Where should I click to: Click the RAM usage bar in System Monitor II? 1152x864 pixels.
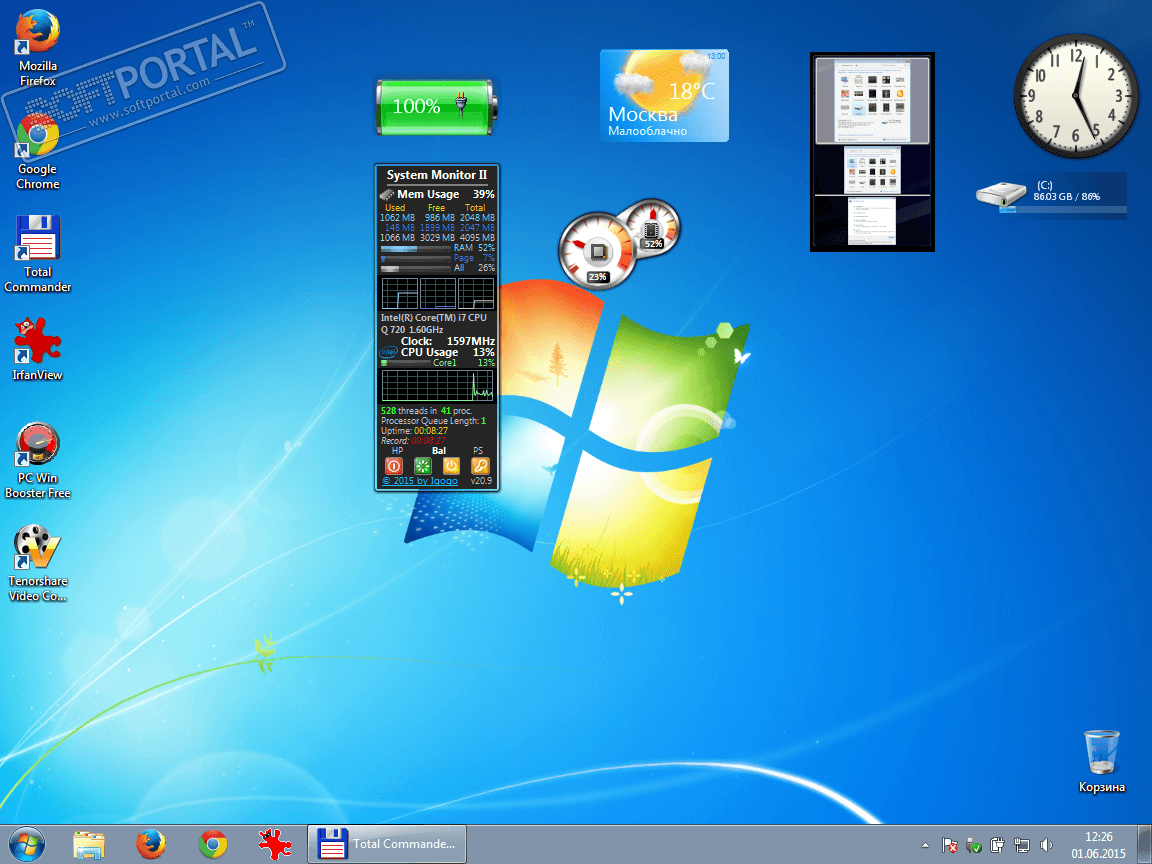tap(415, 249)
